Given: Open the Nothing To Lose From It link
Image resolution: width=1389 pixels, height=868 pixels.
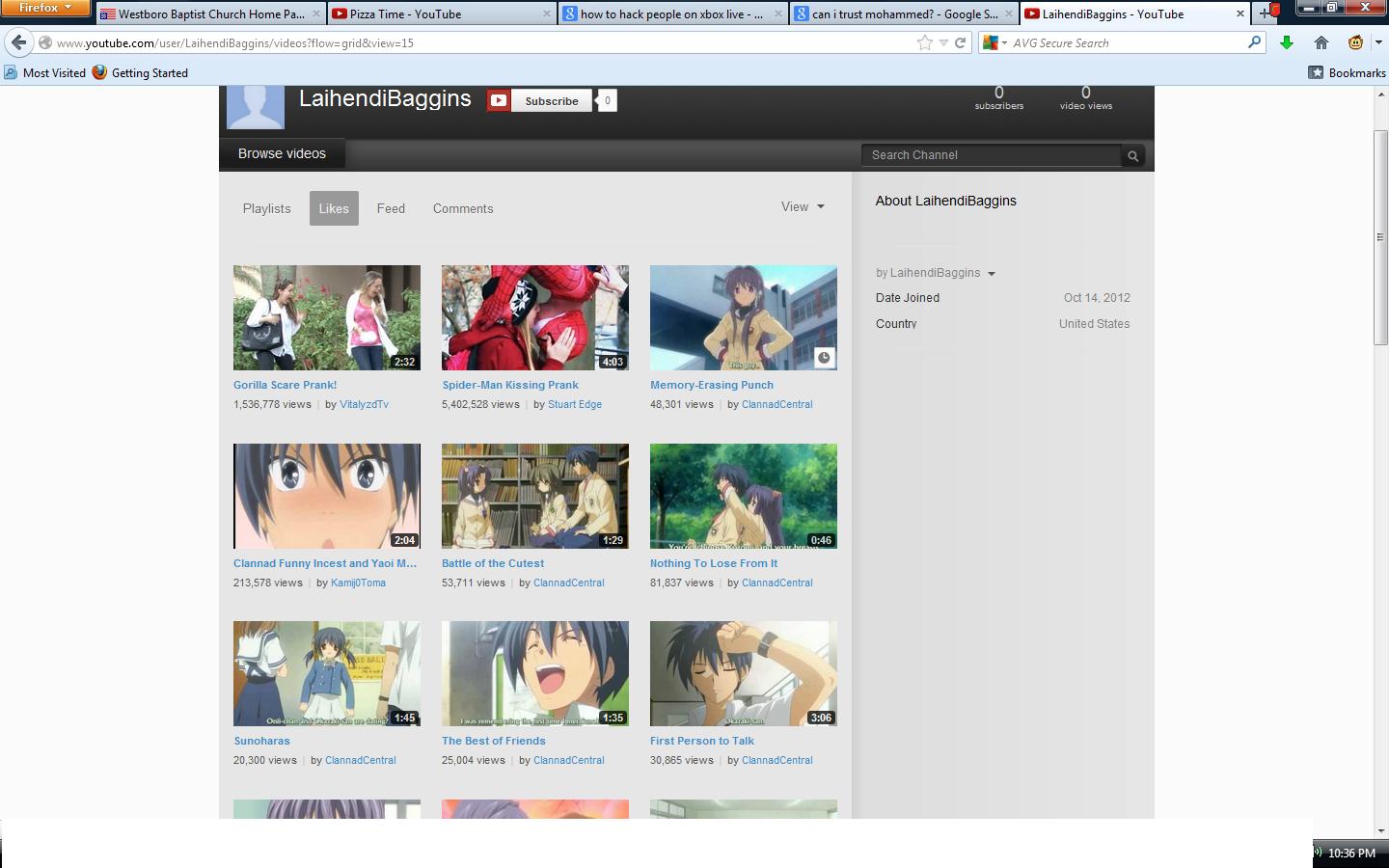Looking at the screenshot, I should (x=714, y=563).
